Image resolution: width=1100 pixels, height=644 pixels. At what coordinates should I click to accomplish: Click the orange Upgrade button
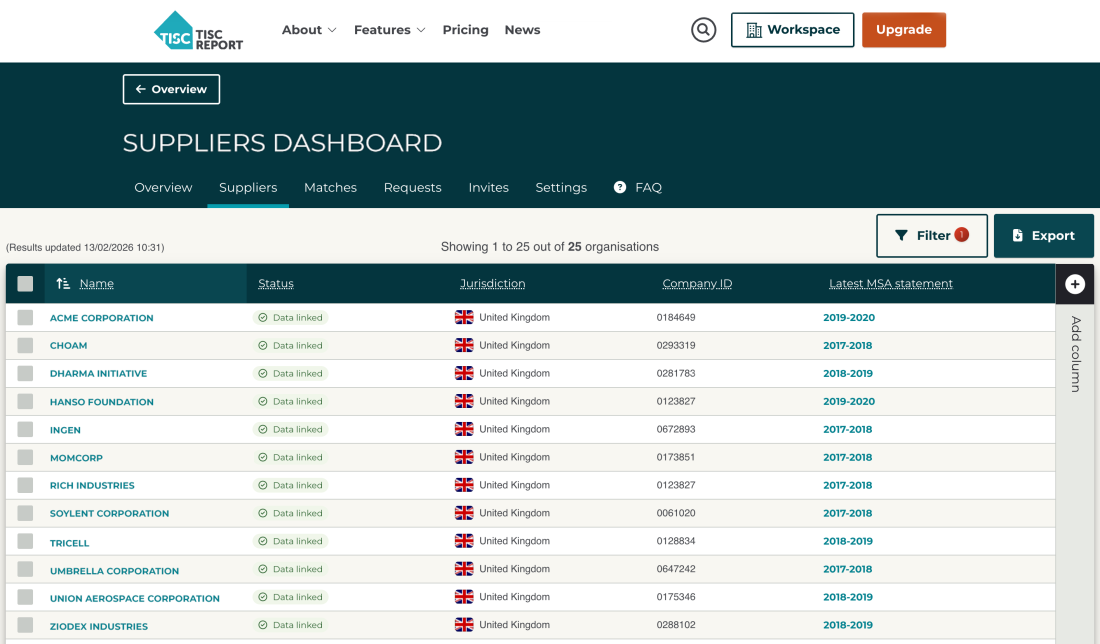coord(903,30)
